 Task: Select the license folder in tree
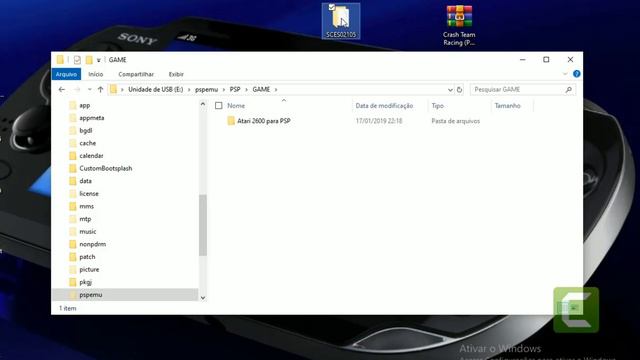pos(89,194)
